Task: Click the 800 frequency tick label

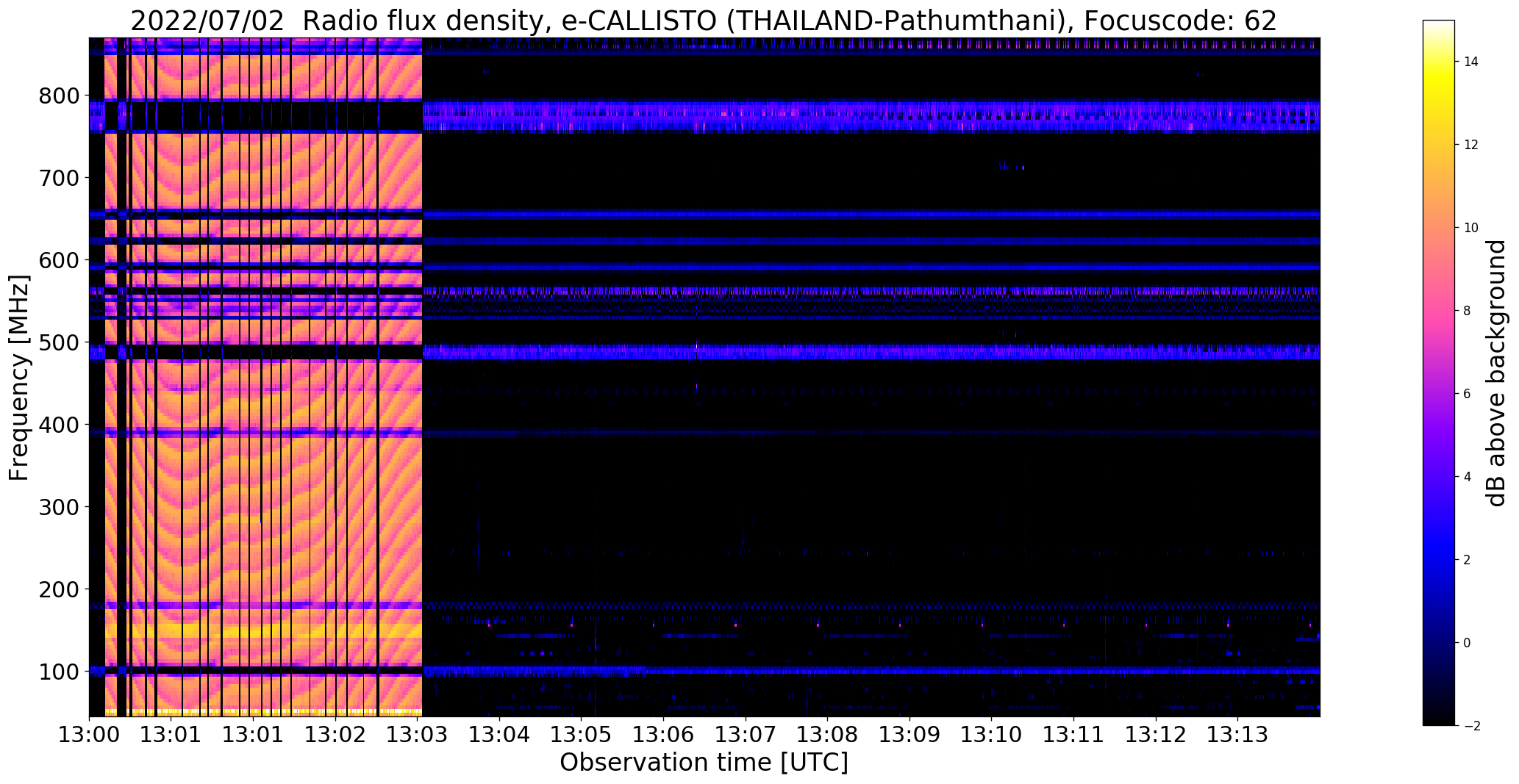Action: point(60,96)
